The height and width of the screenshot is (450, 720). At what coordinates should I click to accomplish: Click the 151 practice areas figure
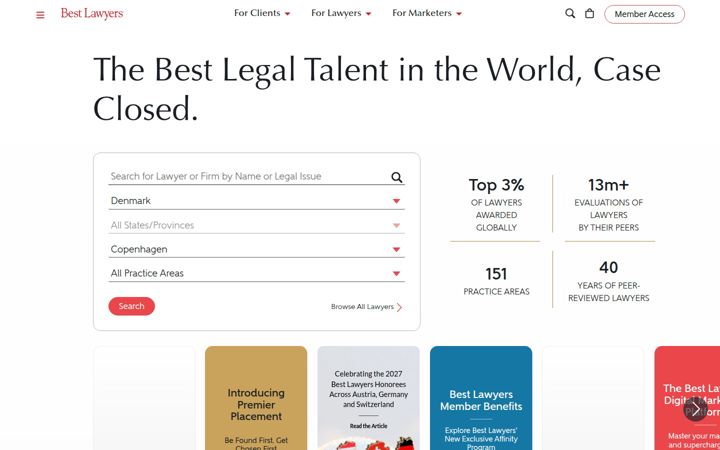(496, 274)
